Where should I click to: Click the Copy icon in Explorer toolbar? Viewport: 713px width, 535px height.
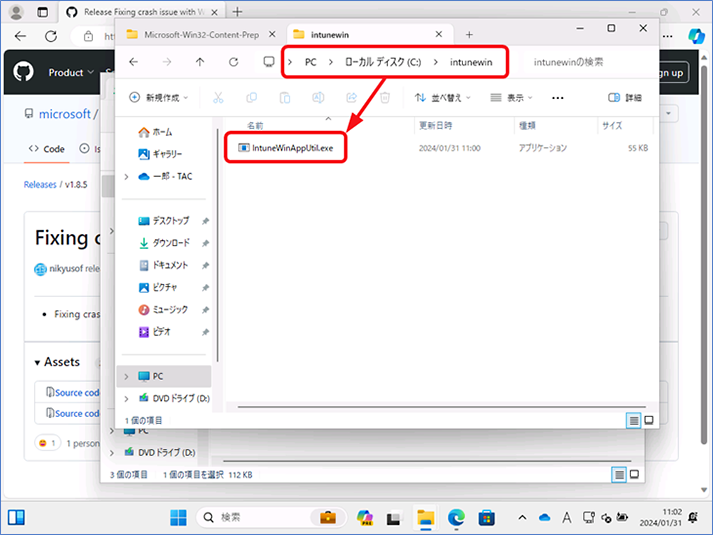[251, 98]
